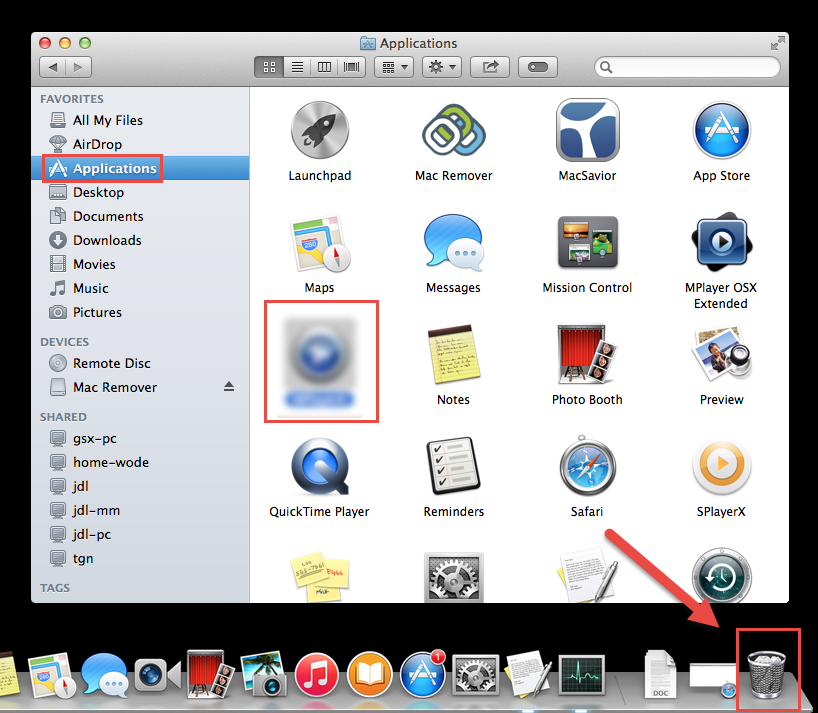Open the Launchpad app icon
Image resolution: width=818 pixels, height=713 pixels.
320,130
